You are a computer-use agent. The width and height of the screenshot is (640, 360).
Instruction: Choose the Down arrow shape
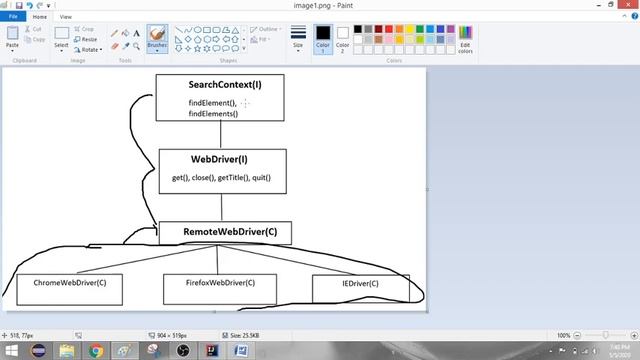(179, 49)
